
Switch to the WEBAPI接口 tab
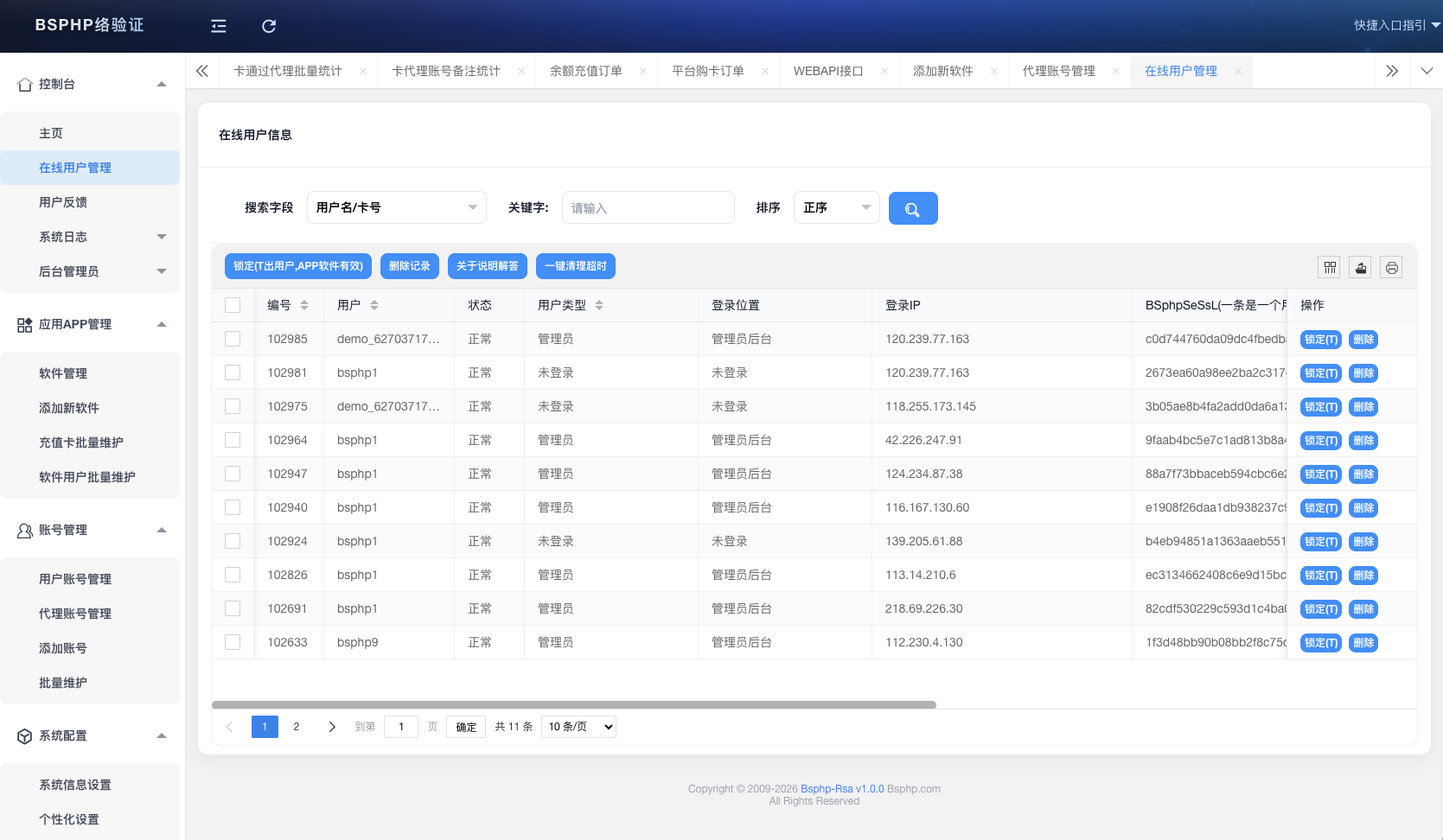828,71
